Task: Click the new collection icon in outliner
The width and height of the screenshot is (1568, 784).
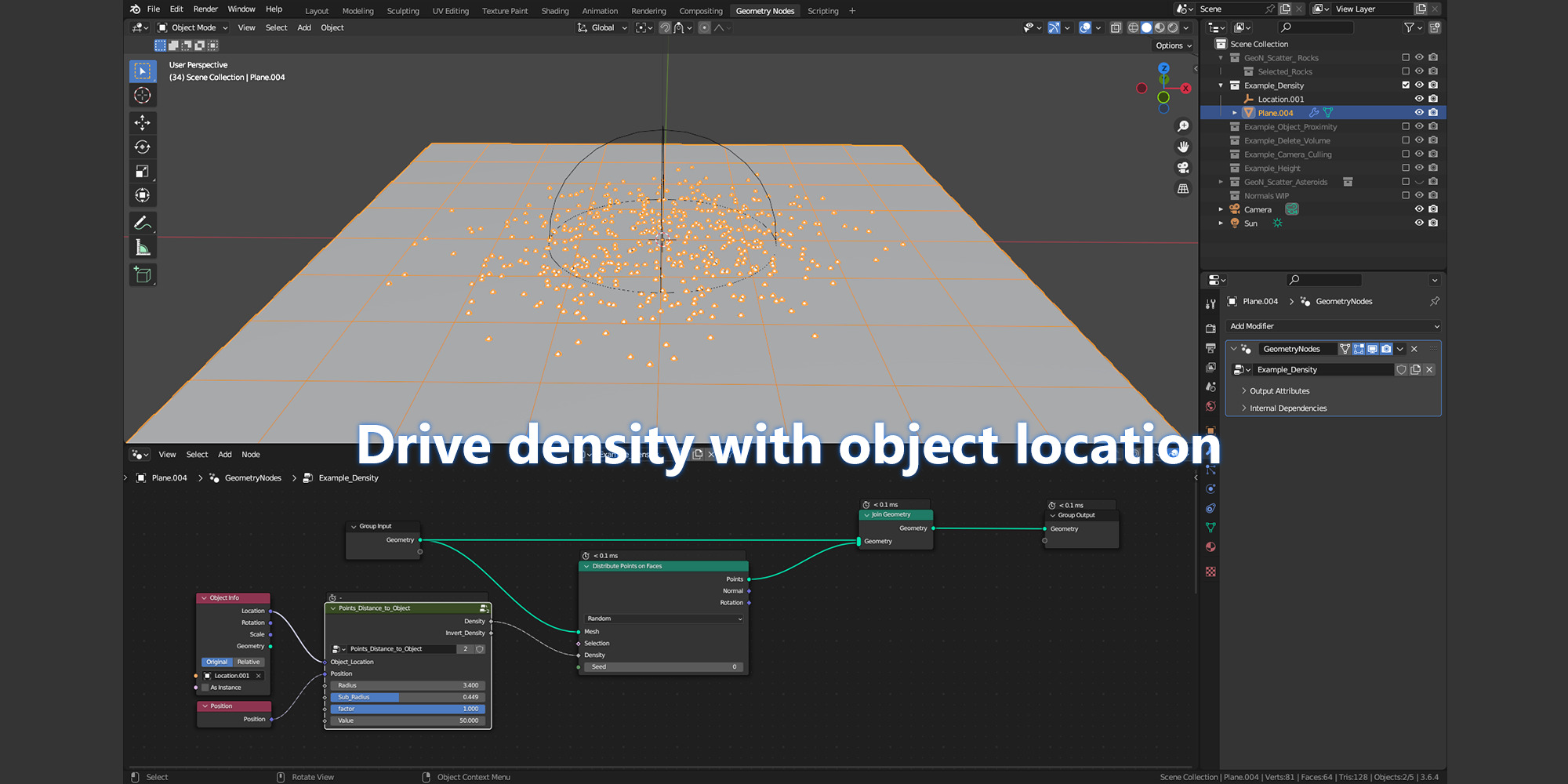Action: pyautogui.click(x=1435, y=27)
